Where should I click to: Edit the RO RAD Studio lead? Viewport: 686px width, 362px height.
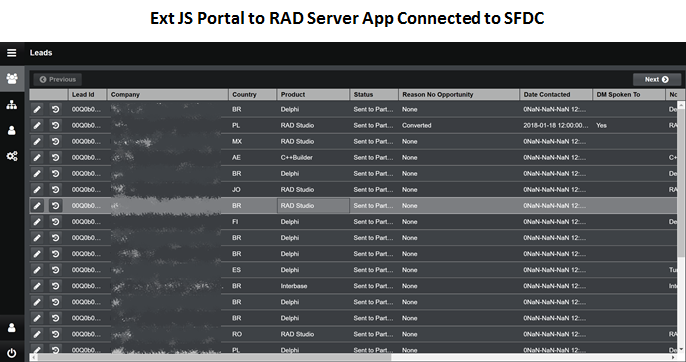[37, 334]
